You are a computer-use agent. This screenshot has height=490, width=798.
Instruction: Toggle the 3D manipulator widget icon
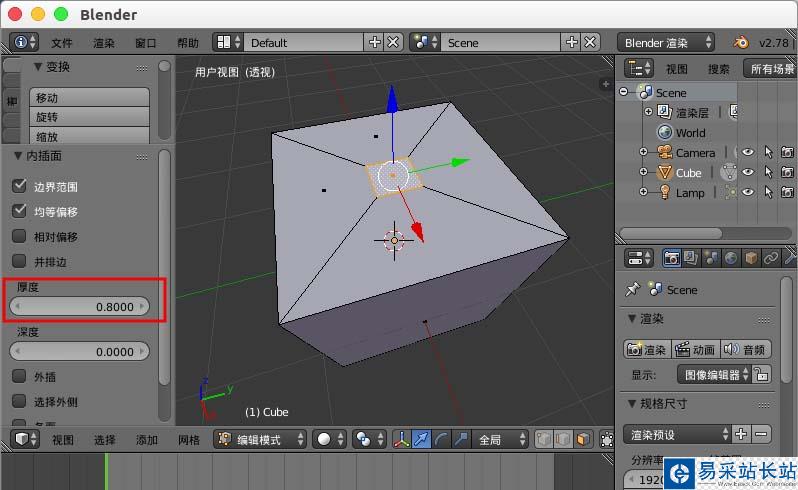(x=401, y=439)
